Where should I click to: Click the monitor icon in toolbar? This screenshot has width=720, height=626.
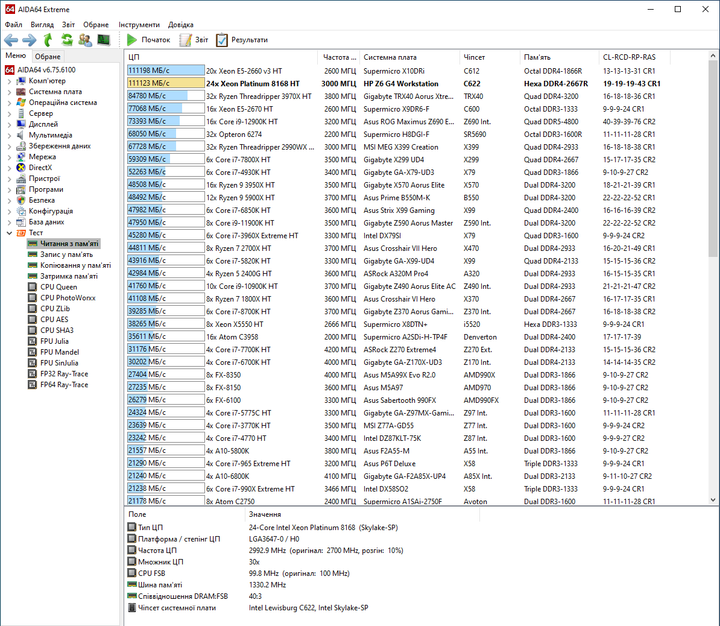[x=104, y=40]
